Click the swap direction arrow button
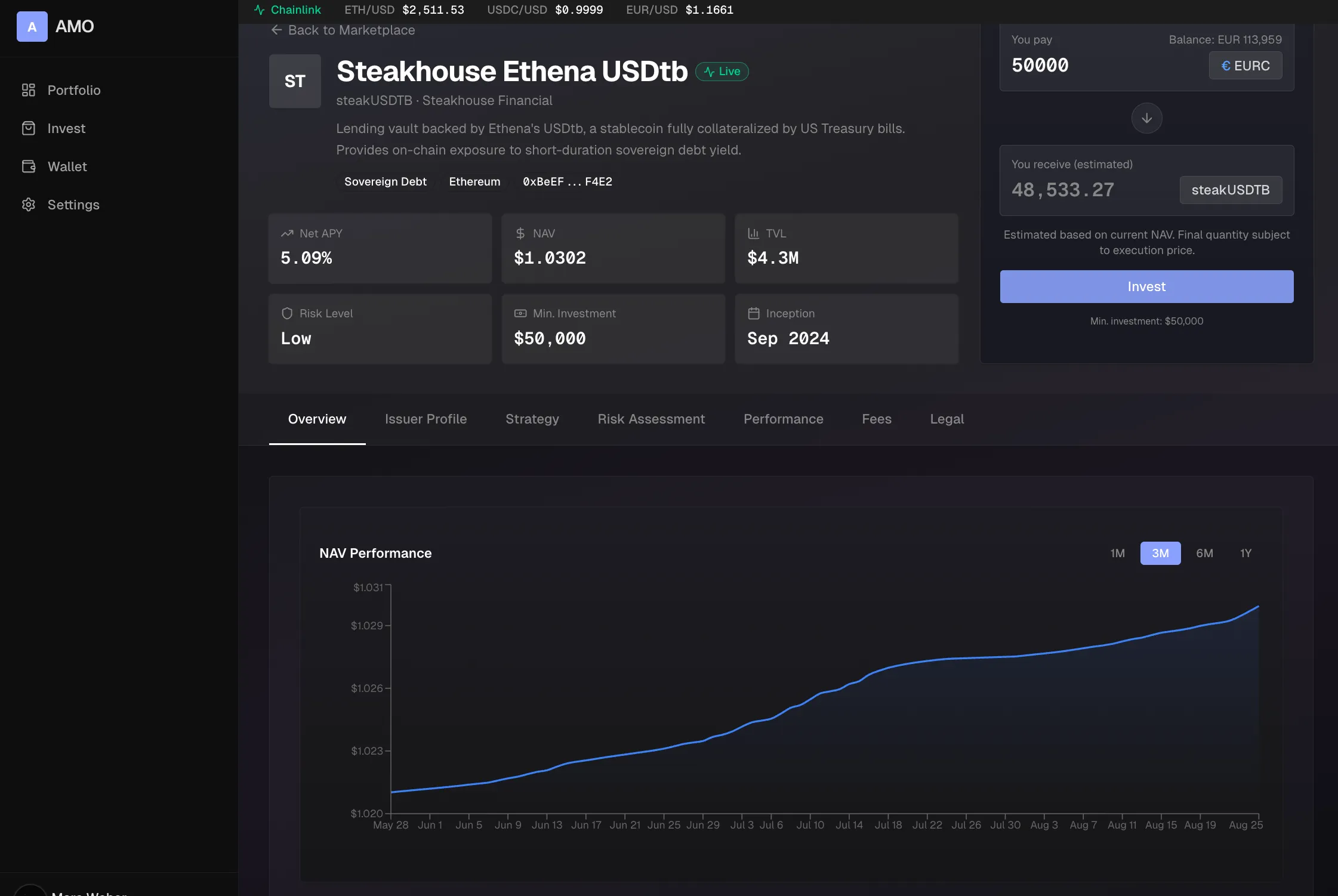The height and width of the screenshot is (896, 1338). 1146,118
